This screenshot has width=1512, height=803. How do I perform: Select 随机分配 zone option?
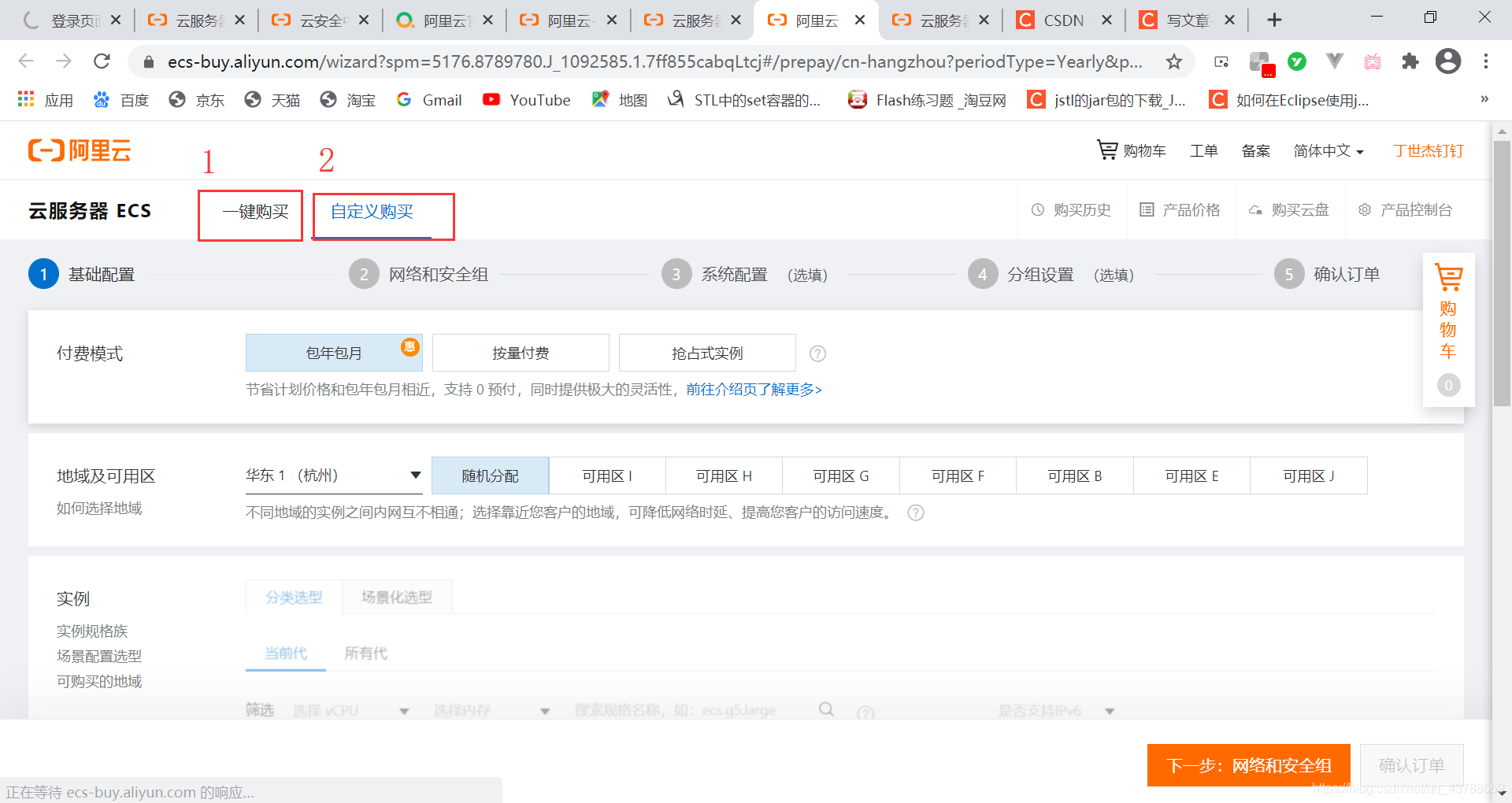tap(490, 476)
